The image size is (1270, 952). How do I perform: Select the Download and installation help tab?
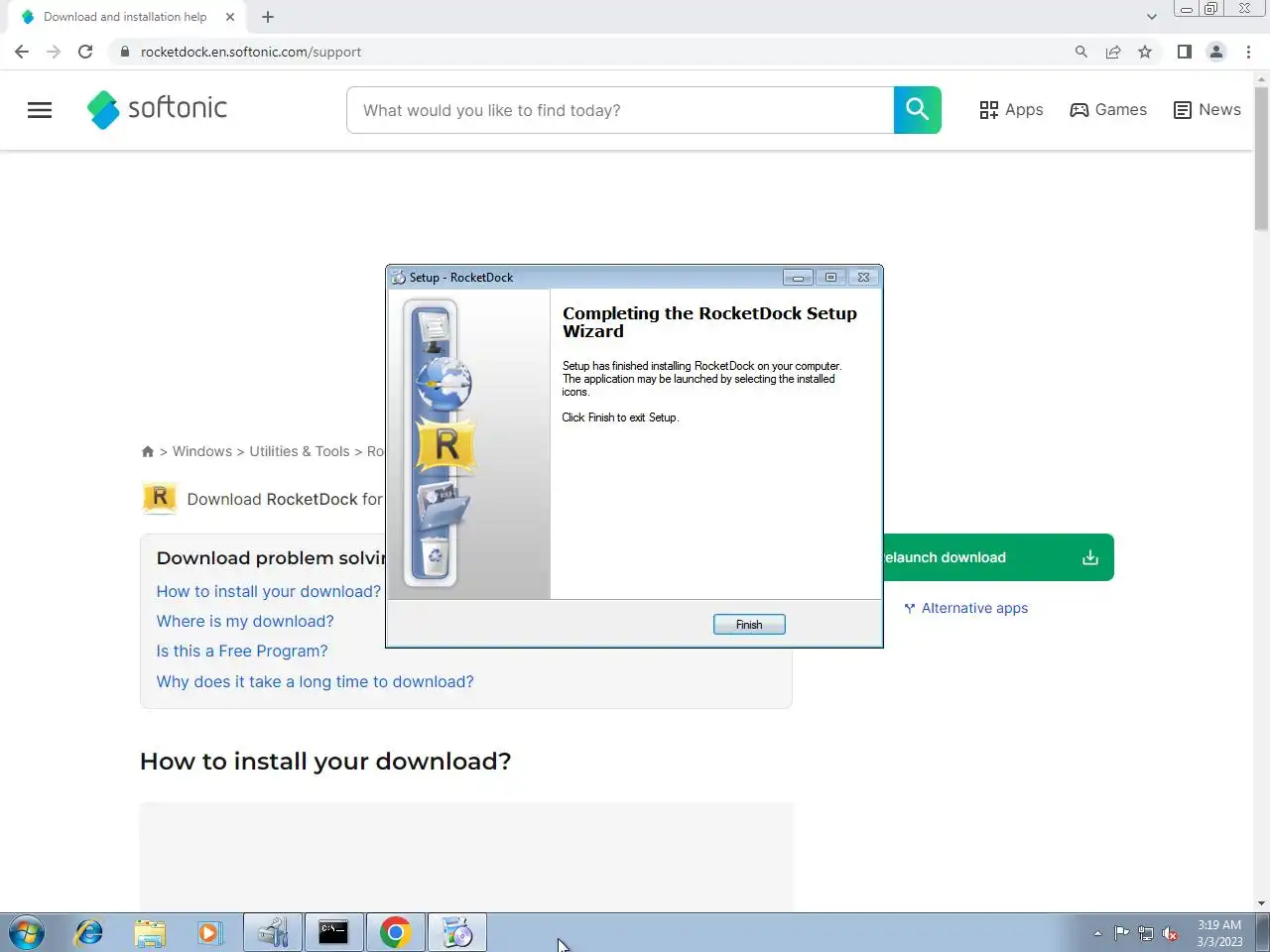125,17
